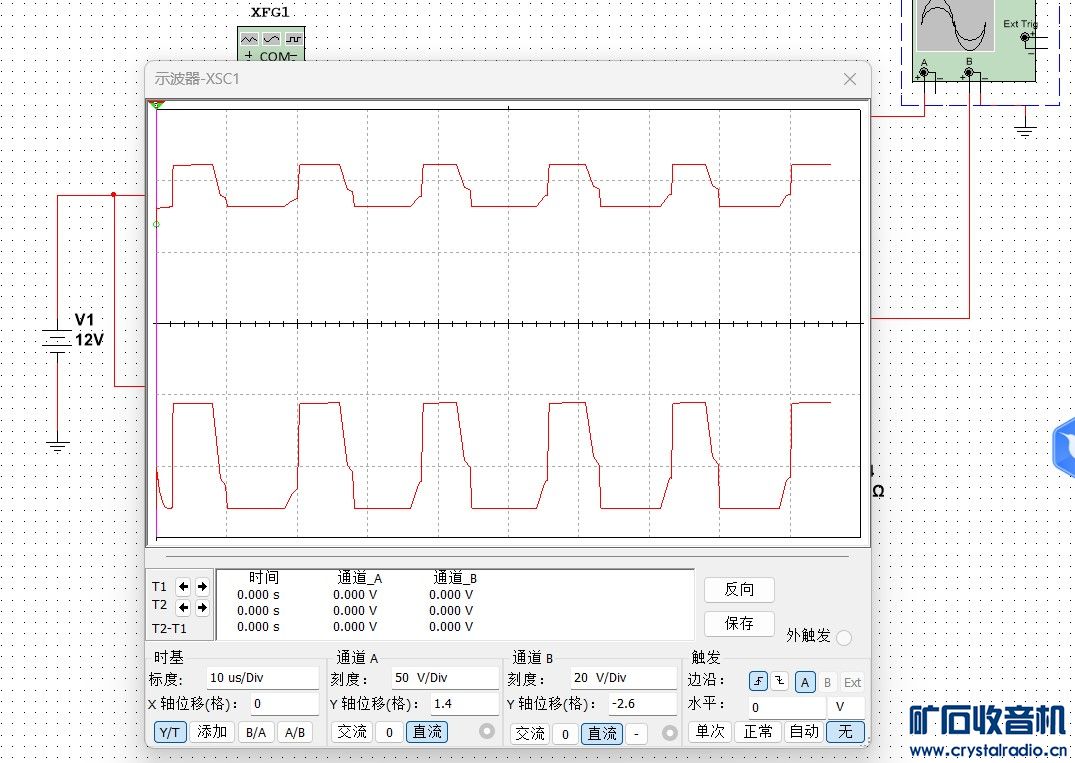Click the timebase scale 10 us/Div field
The width and height of the screenshot is (1075, 763).
pos(262,678)
